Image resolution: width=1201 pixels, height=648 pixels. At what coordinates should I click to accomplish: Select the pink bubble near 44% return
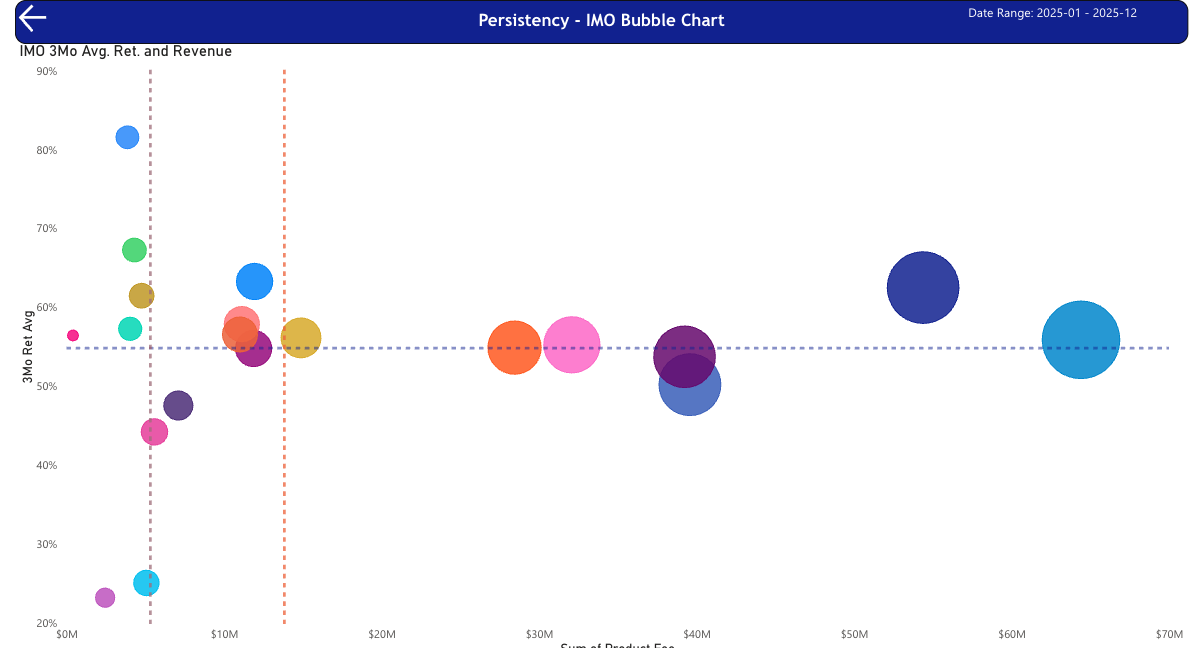pos(155,431)
